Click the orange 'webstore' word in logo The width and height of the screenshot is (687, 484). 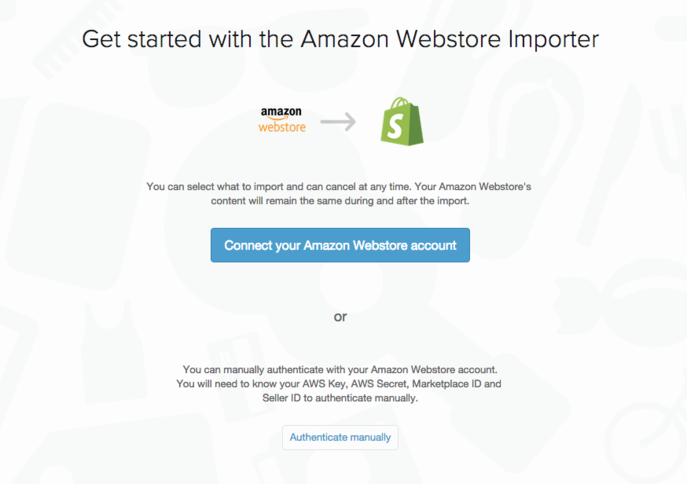(x=282, y=127)
